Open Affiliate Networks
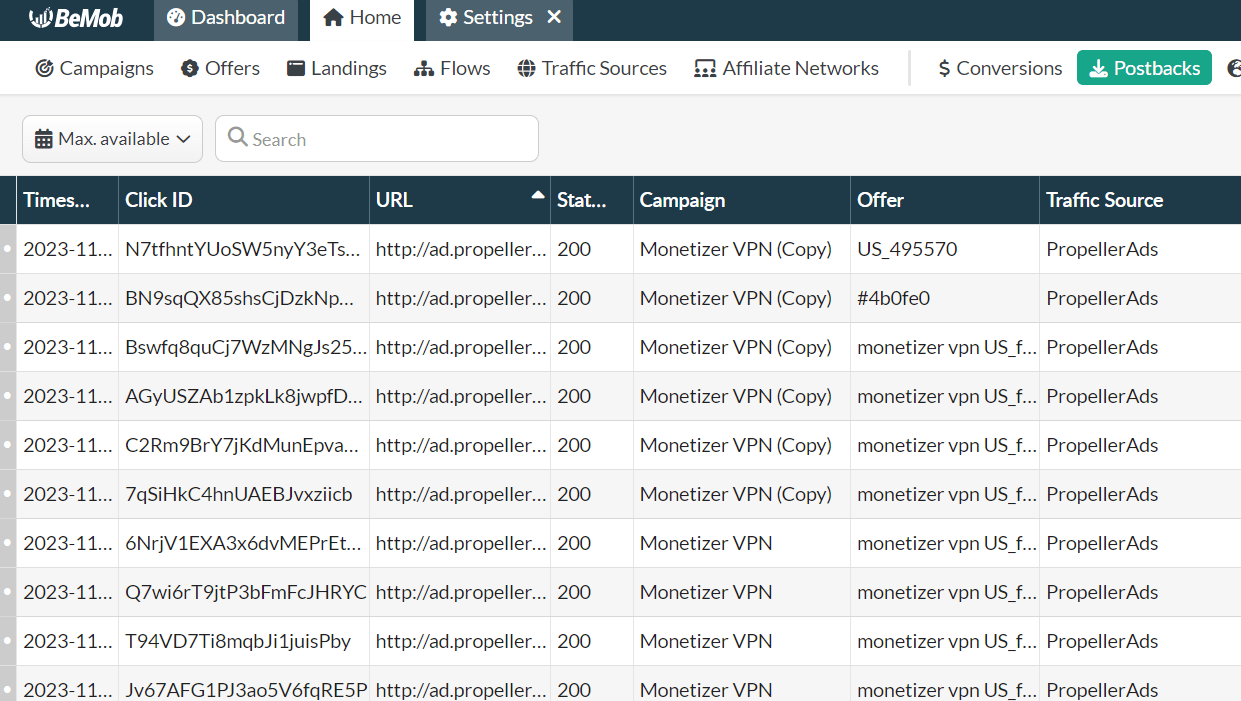This screenshot has height=701, width=1241. (x=787, y=68)
